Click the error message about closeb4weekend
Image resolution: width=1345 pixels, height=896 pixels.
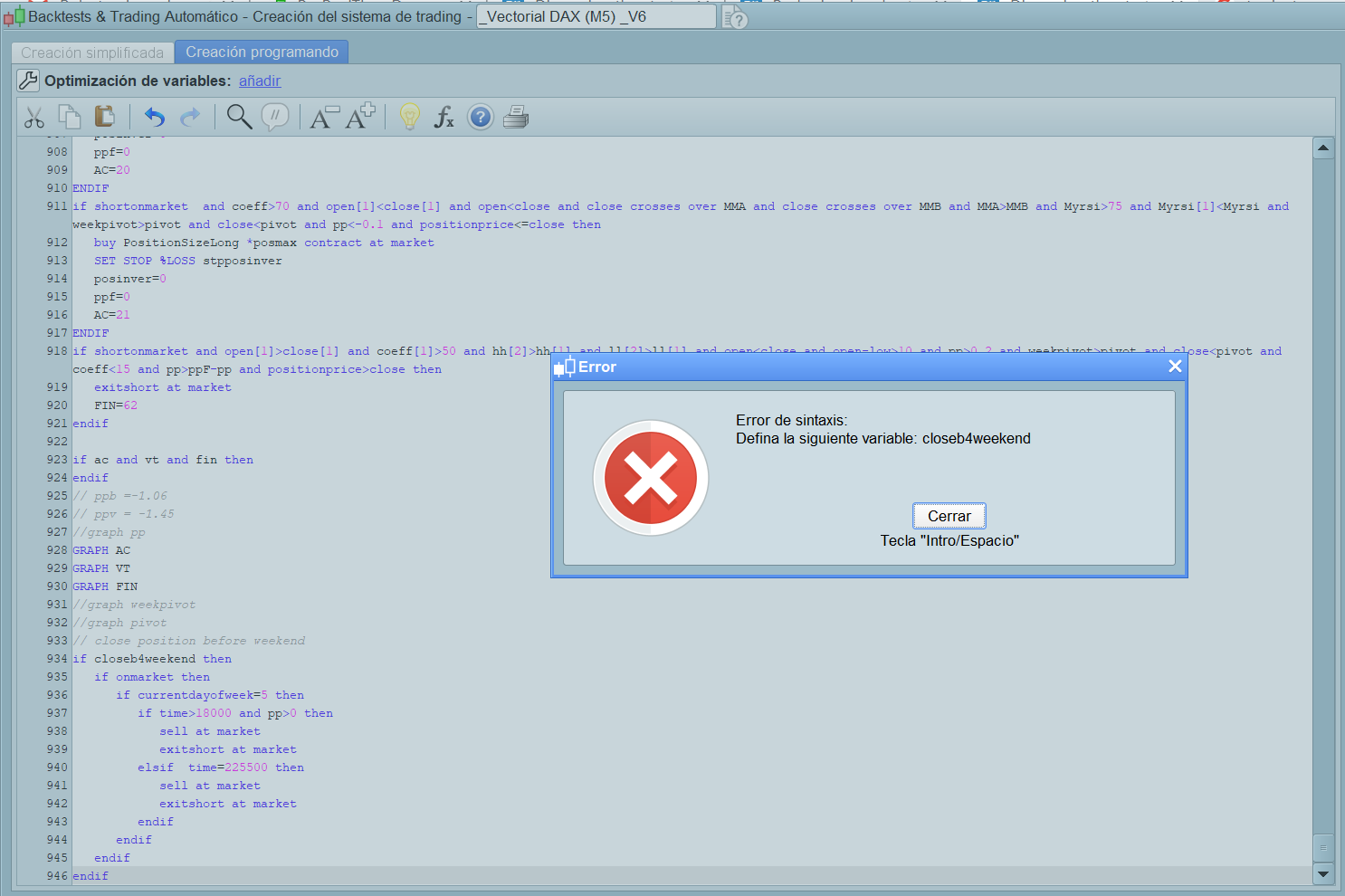tap(883, 438)
